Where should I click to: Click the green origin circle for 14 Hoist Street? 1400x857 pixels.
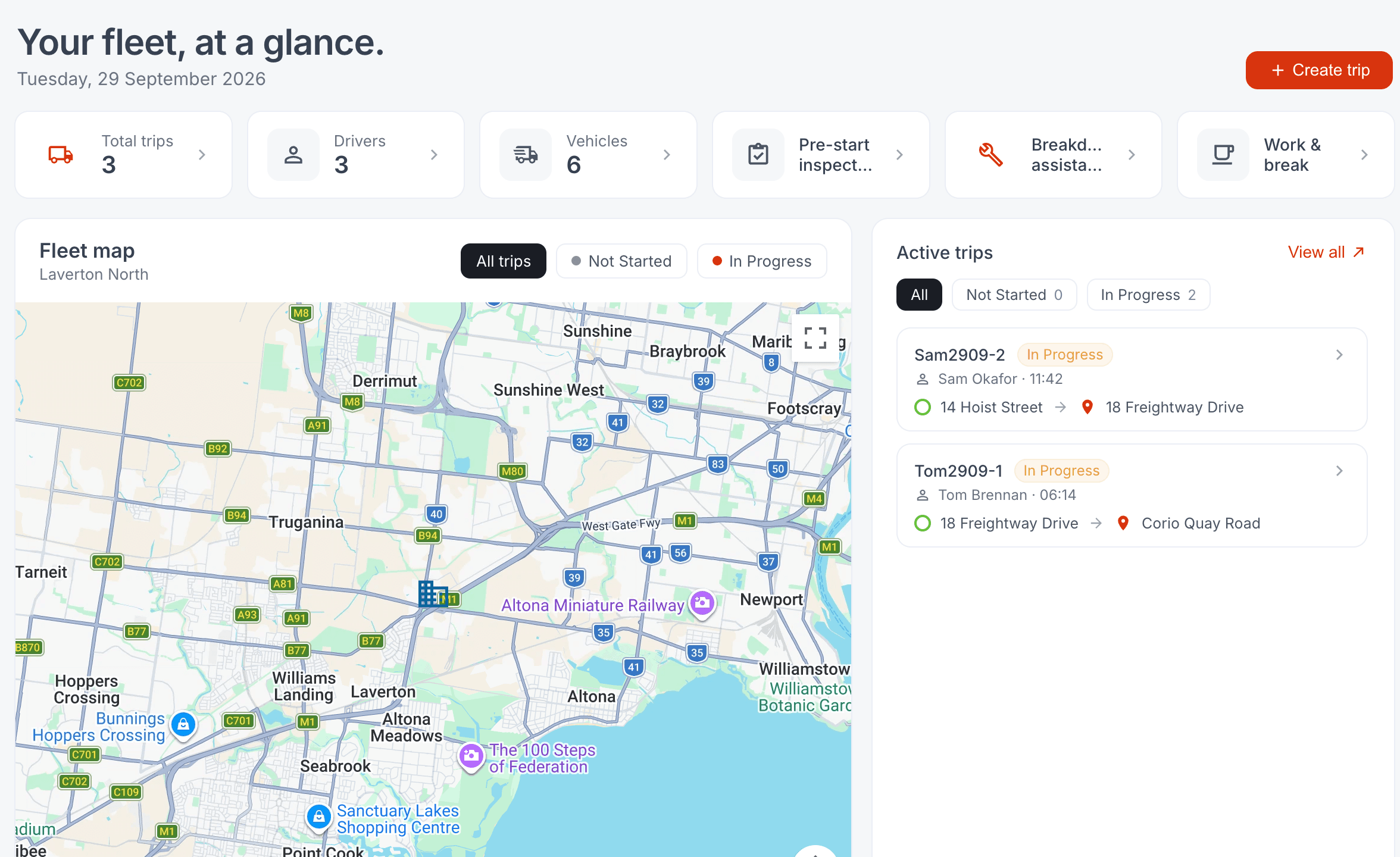click(923, 407)
